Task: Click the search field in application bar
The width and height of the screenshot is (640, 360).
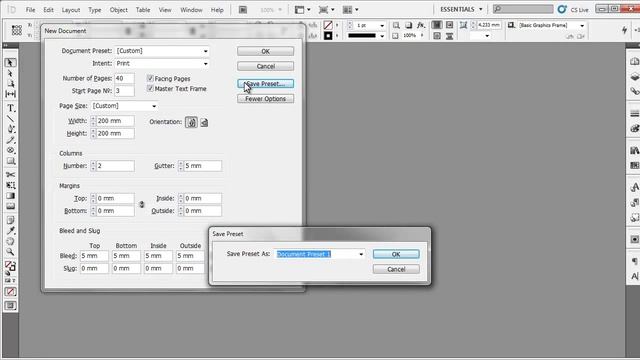Action: 523,9
